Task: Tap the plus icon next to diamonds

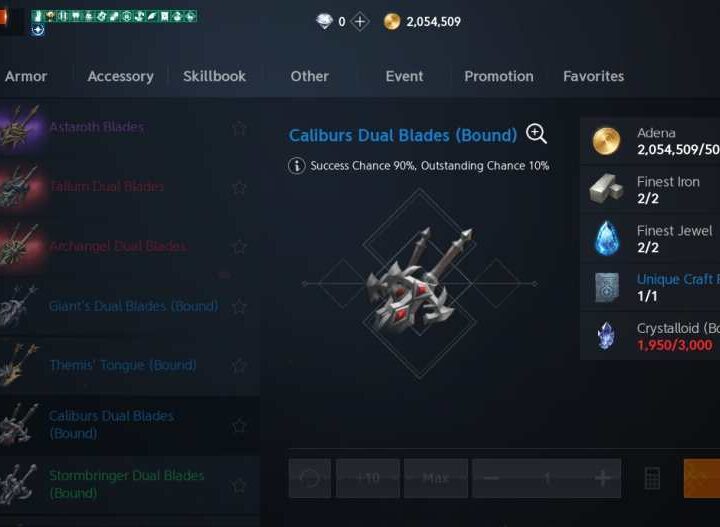Action: [360, 22]
